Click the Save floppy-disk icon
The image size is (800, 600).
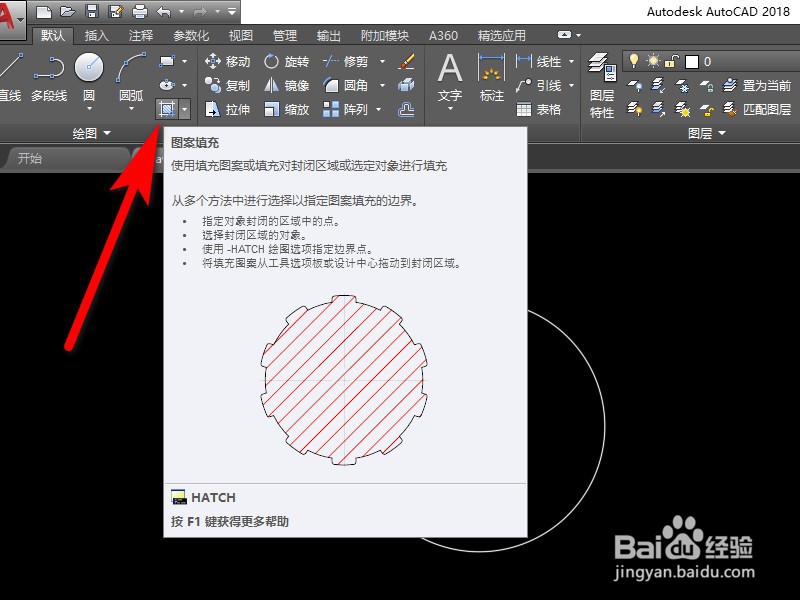click(x=92, y=11)
